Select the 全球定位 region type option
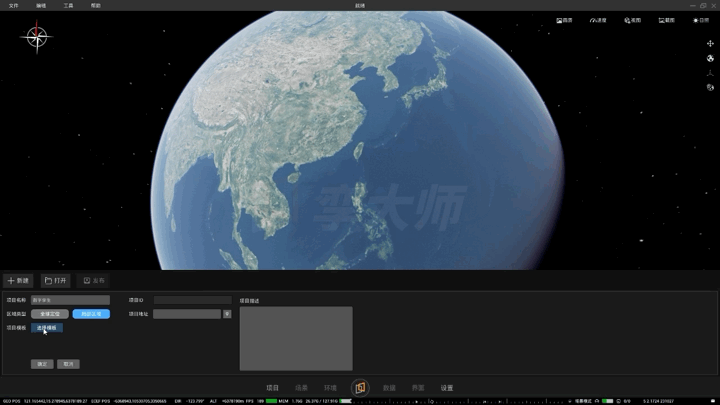 (x=50, y=314)
